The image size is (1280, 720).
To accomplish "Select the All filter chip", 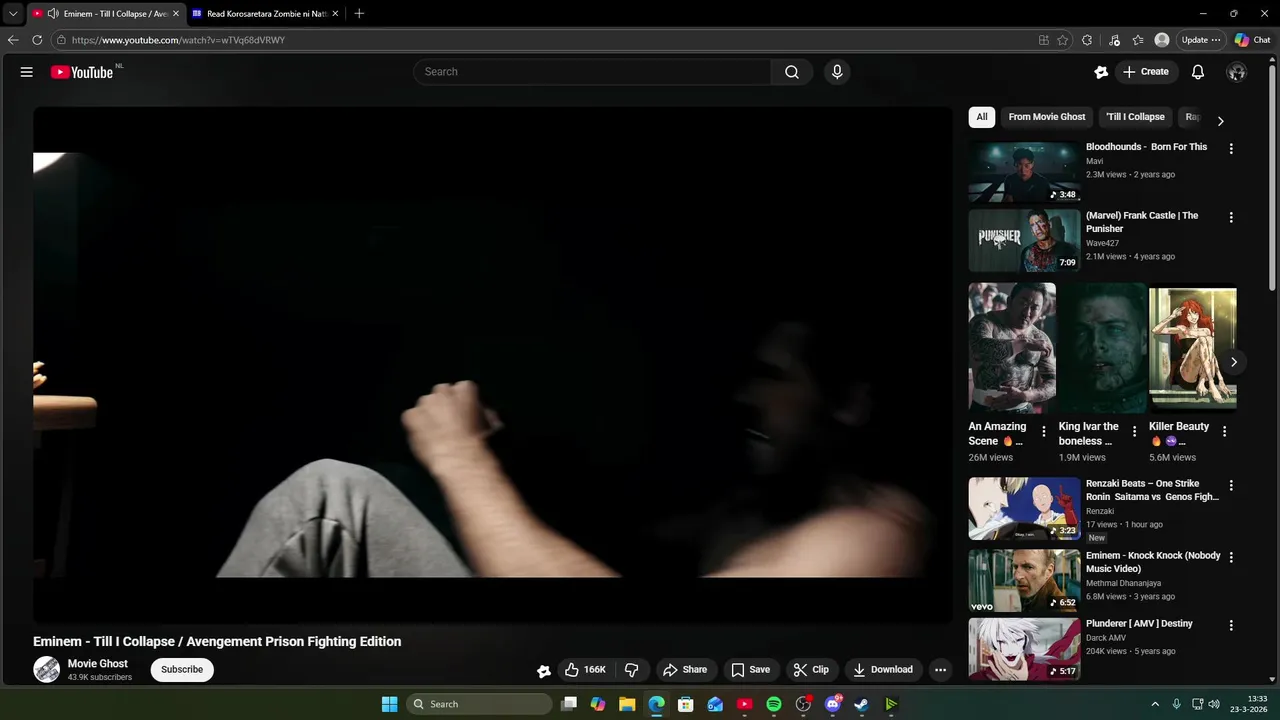I will 982,117.
